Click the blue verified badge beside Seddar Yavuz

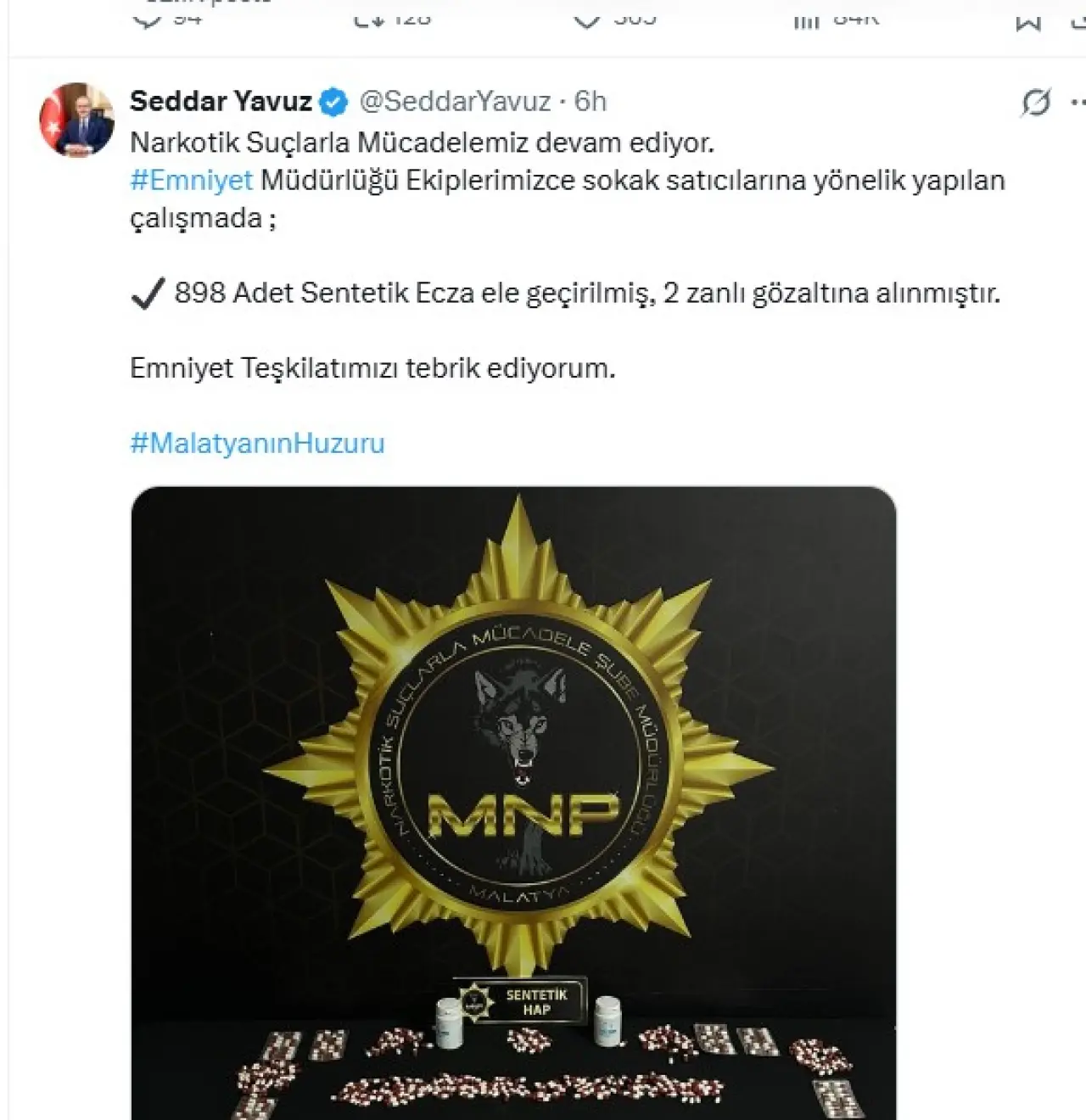click(x=333, y=102)
